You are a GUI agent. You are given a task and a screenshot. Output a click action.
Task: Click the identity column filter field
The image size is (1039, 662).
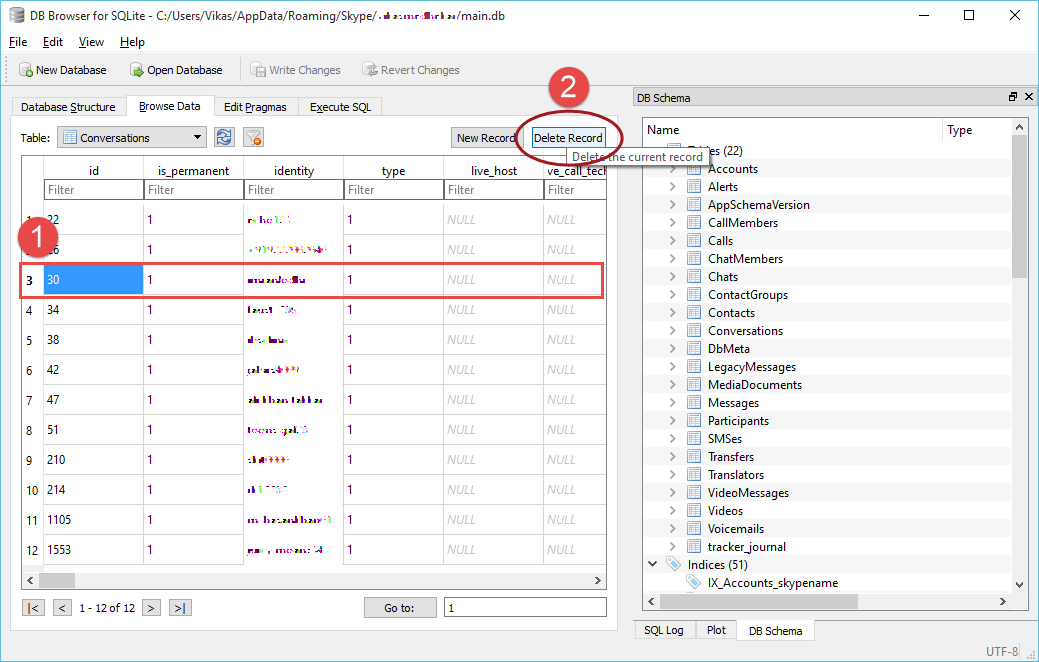tap(293, 190)
